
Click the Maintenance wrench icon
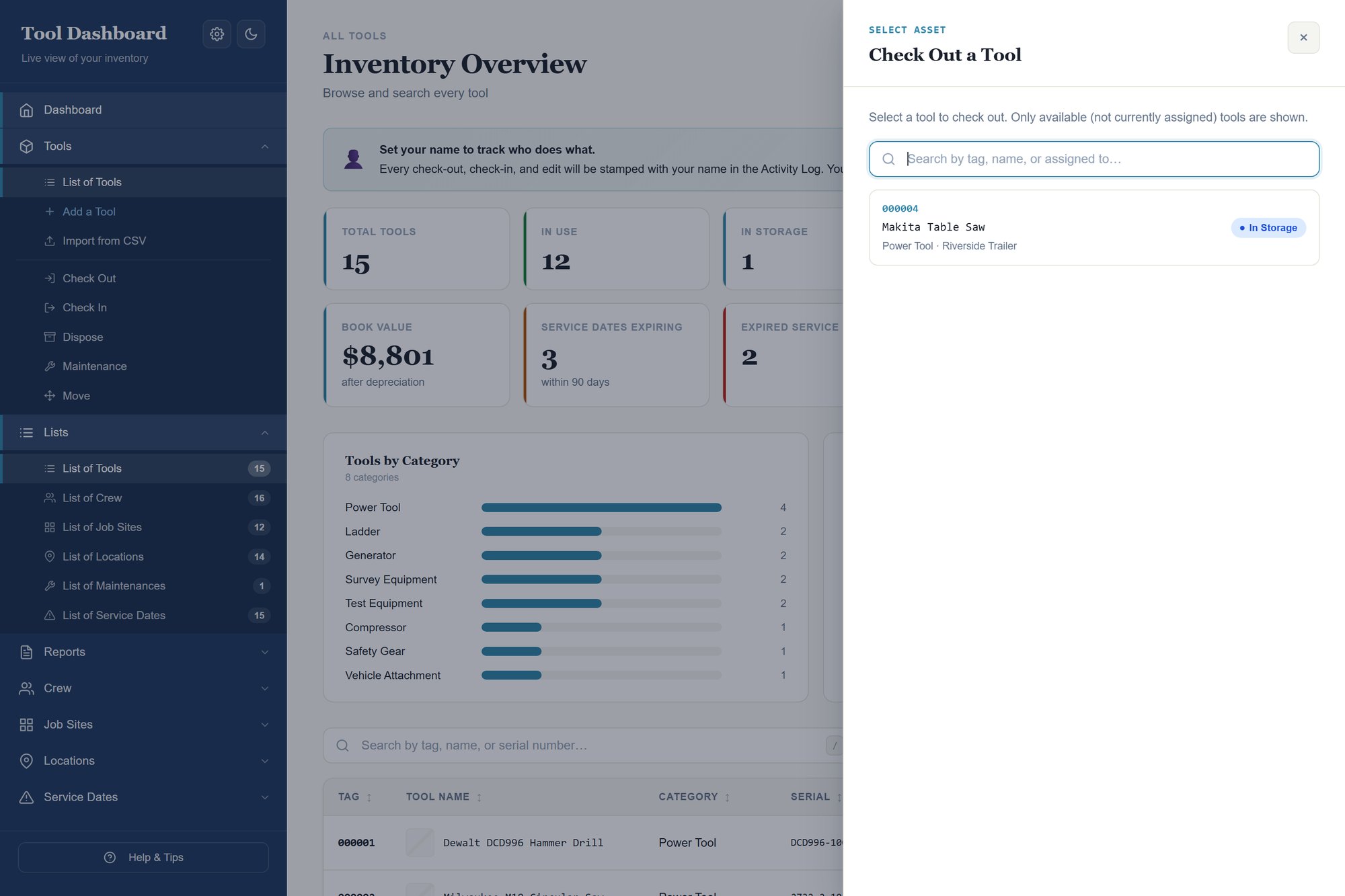pos(50,366)
